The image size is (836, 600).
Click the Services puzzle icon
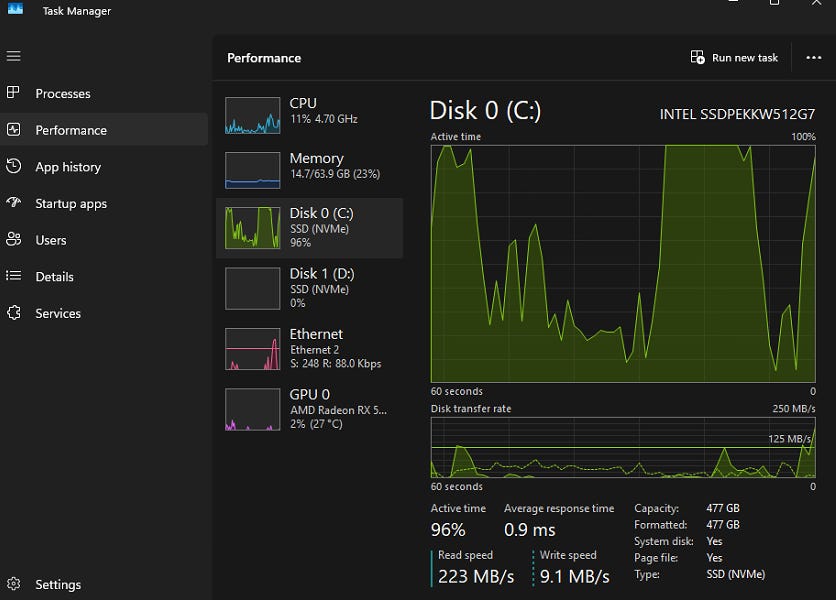click(x=13, y=313)
